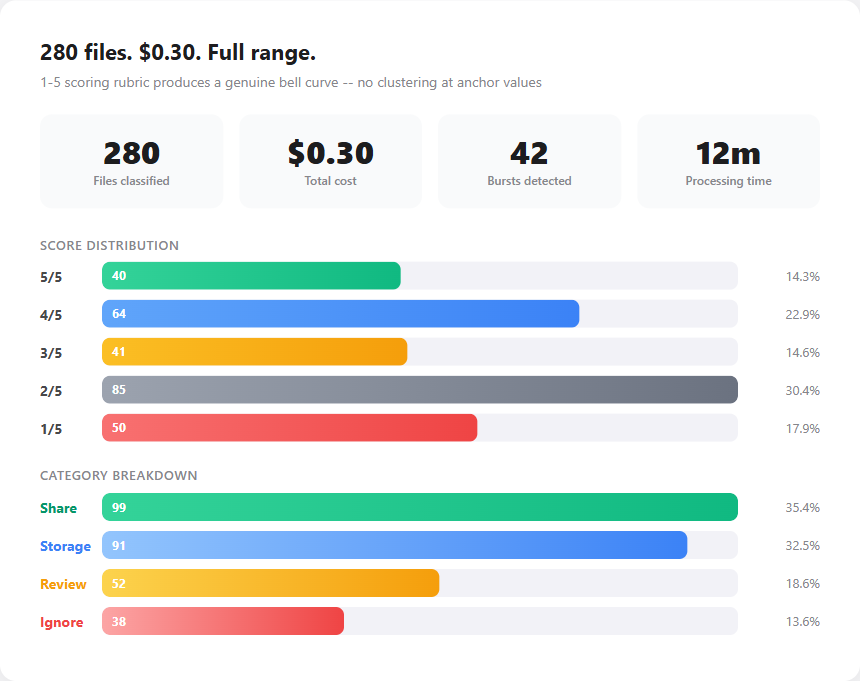Click the 4/5 score label
Screen dimensions: 860x681
click(x=51, y=315)
